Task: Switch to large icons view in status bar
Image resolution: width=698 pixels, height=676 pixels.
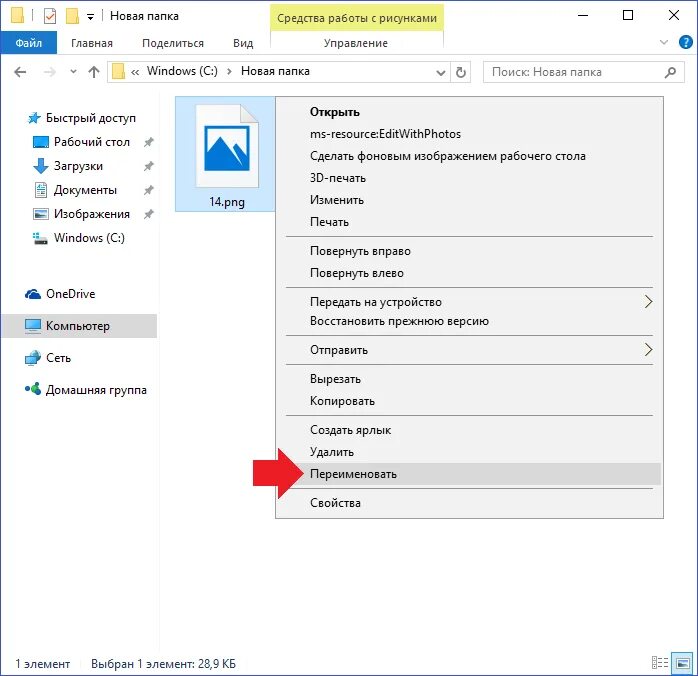Action: coord(682,663)
